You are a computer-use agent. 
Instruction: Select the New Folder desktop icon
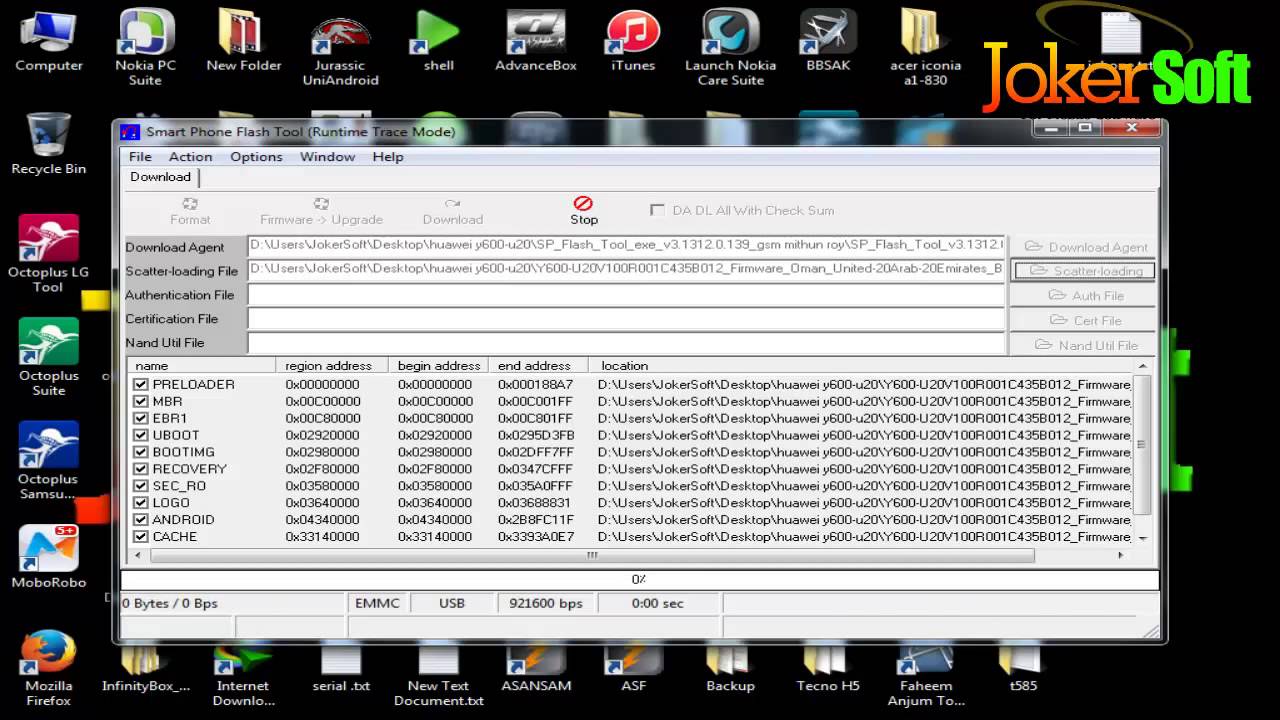click(x=243, y=40)
